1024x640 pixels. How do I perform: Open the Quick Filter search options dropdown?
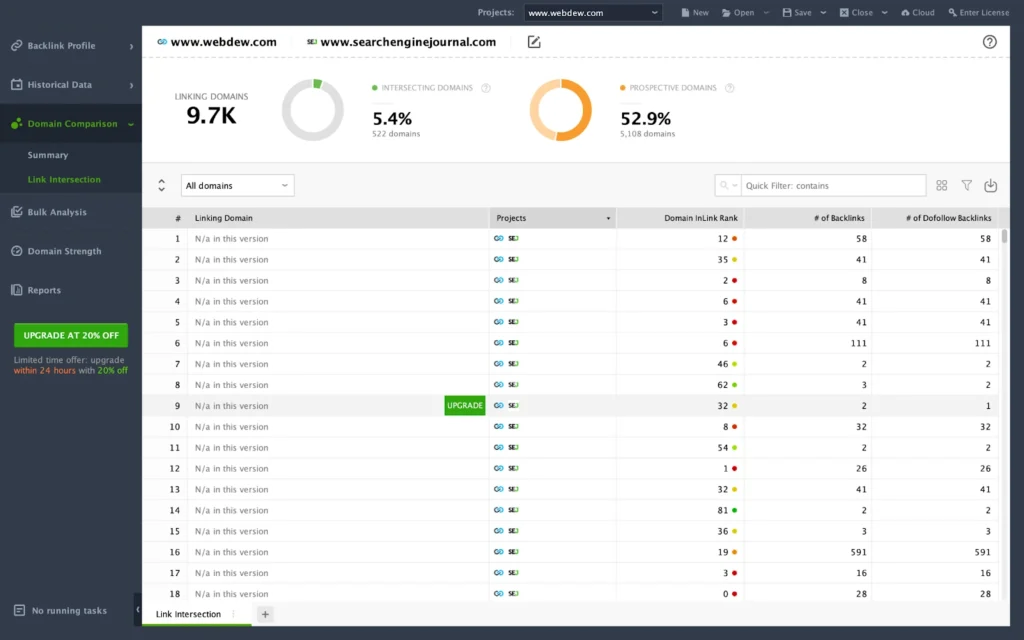[728, 186]
